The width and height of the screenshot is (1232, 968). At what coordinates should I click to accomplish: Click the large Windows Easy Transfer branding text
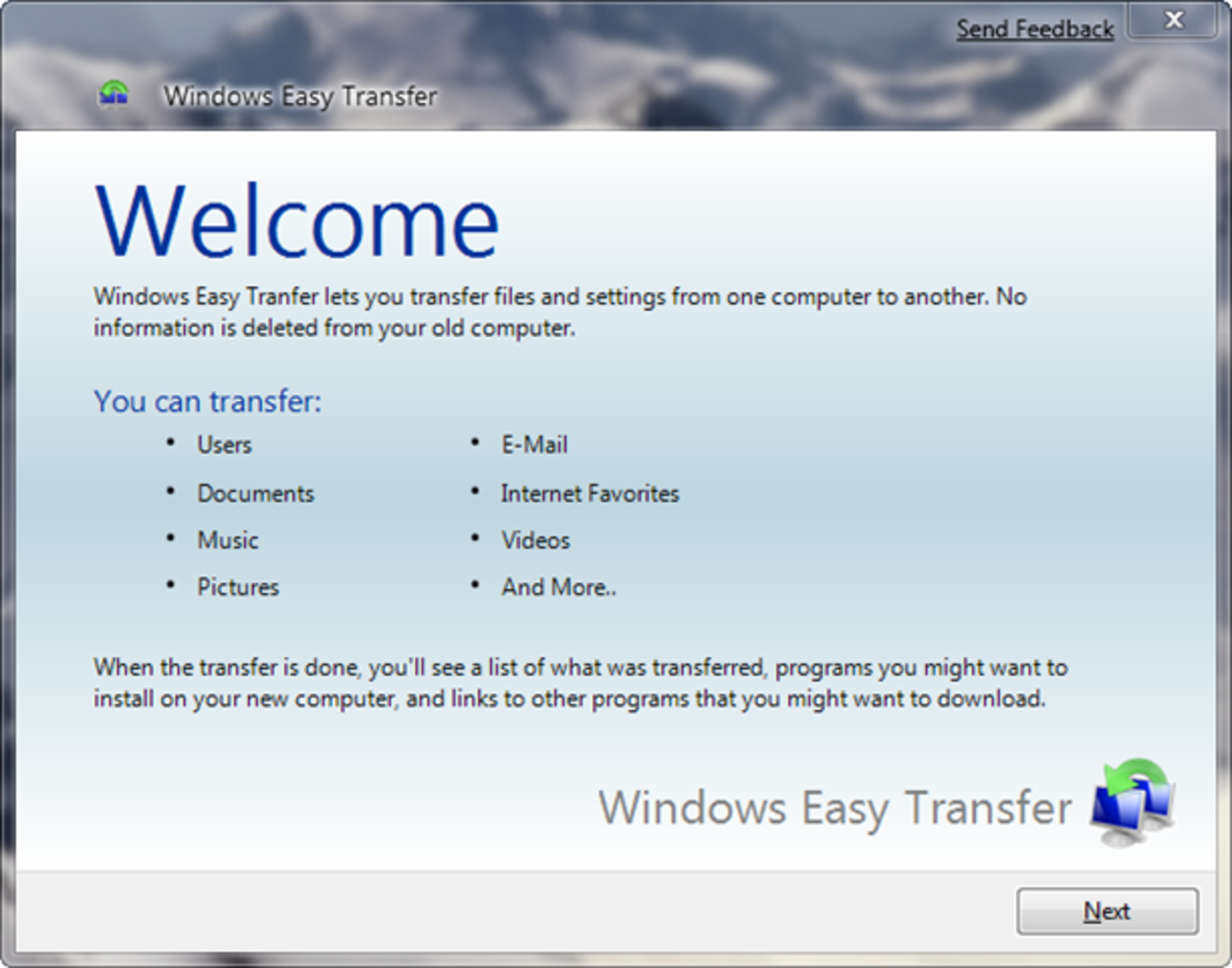coord(834,807)
